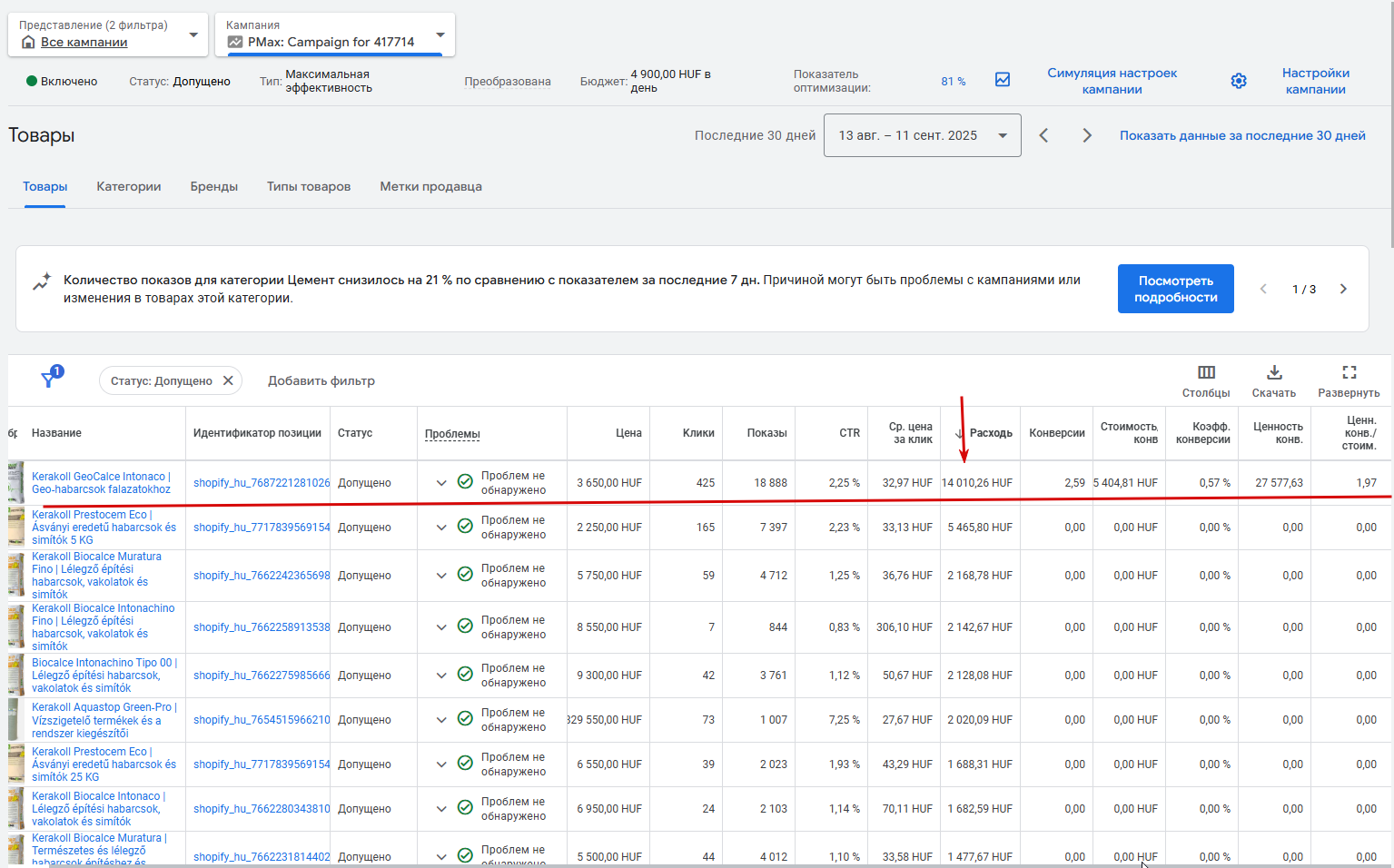The image size is (1394, 868).
Task: Switch to the Бренды tab
Action: [x=214, y=186]
